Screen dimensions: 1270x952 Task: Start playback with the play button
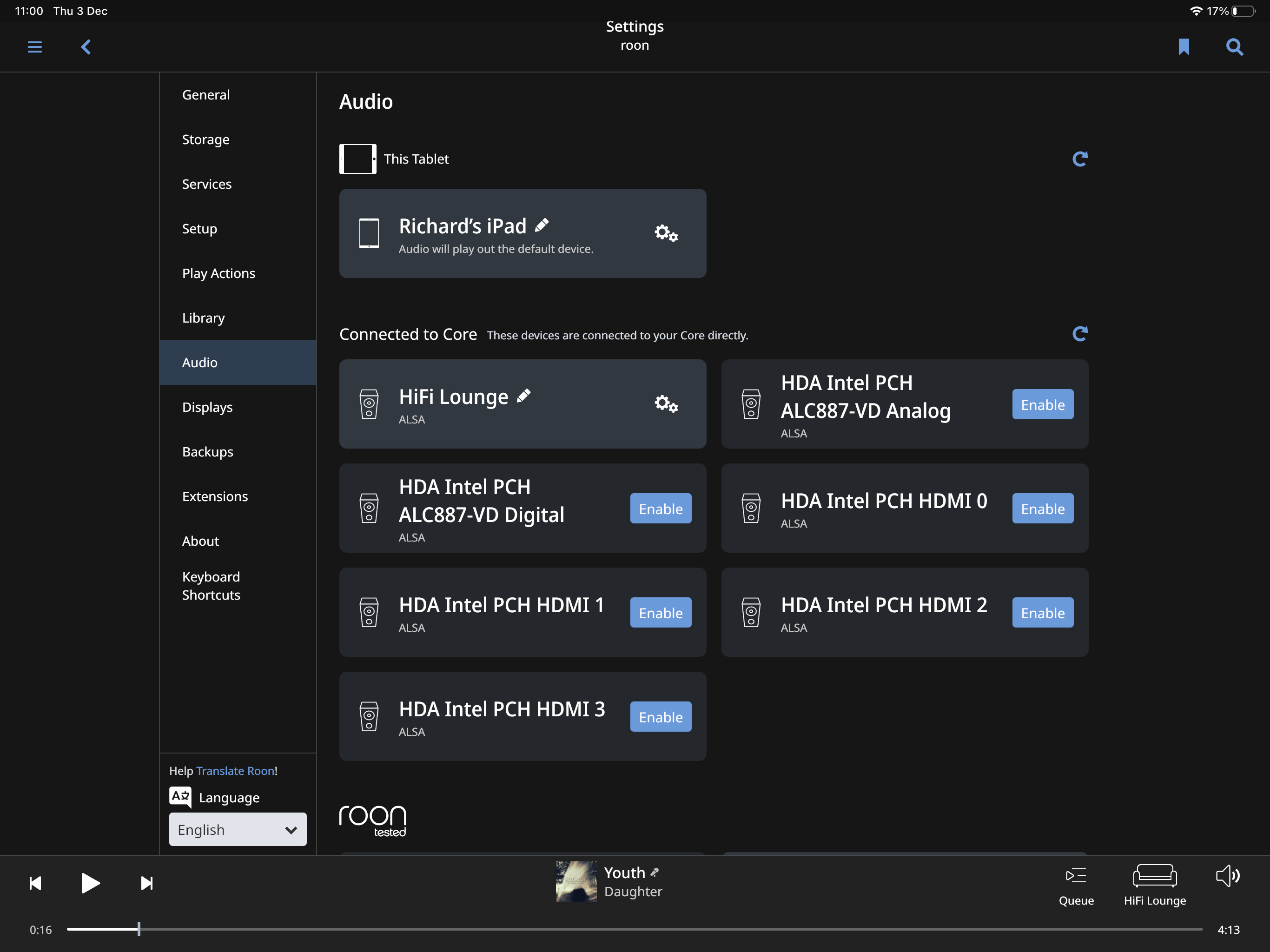(x=90, y=883)
